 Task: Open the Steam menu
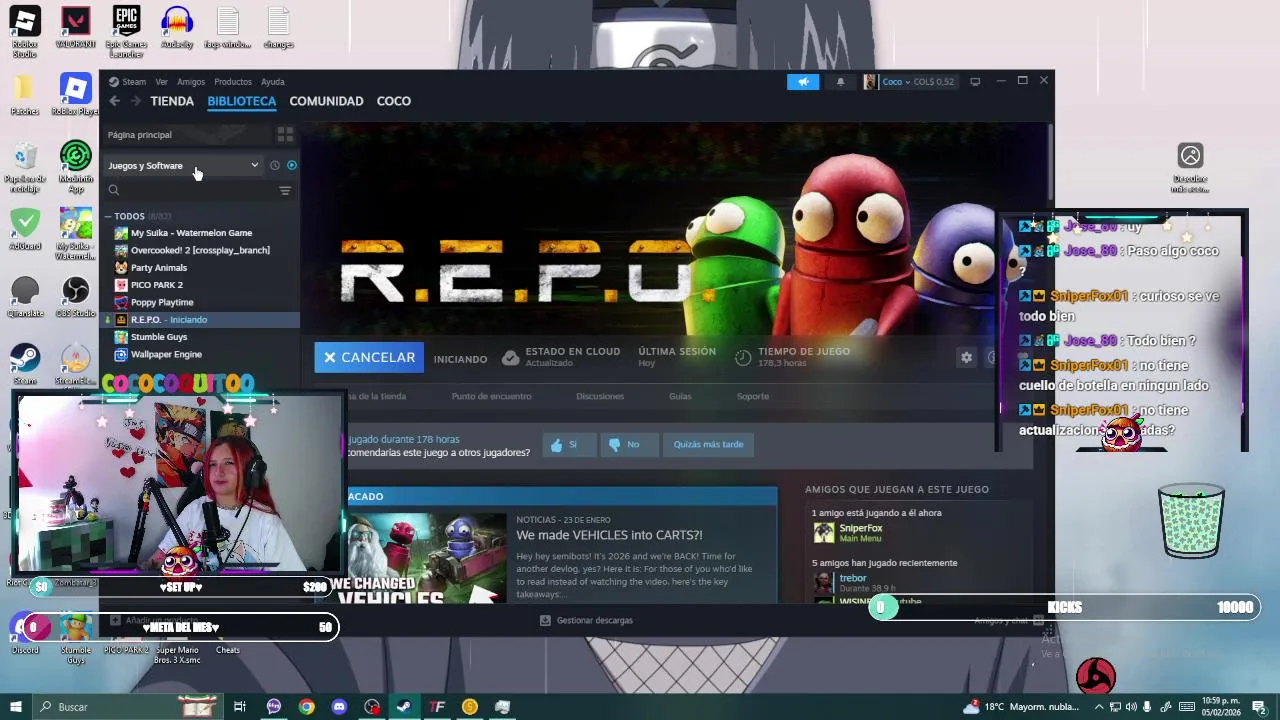[x=128, y=82]
